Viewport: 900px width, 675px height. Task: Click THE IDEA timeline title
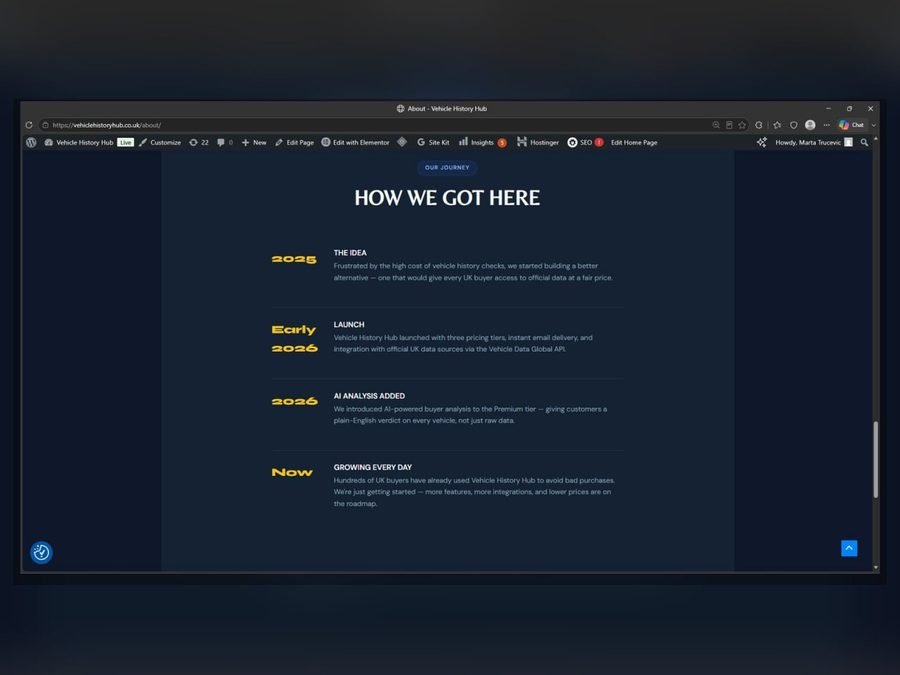pos(350,253)
